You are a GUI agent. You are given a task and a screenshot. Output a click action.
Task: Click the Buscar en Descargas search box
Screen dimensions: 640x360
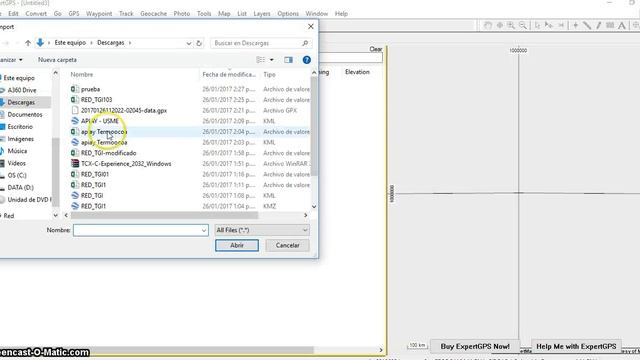pos(261,43)
